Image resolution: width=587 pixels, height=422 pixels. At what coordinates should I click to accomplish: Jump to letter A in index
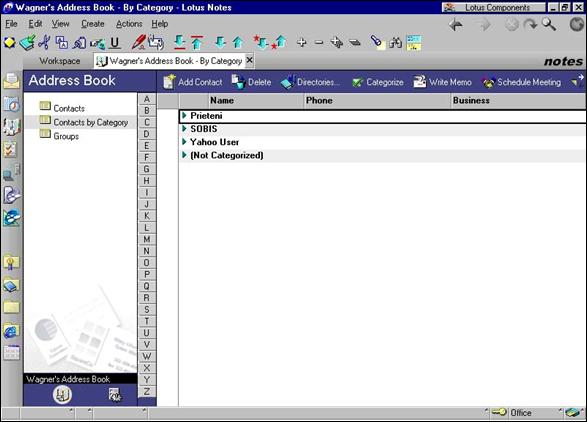pos(147,99)
